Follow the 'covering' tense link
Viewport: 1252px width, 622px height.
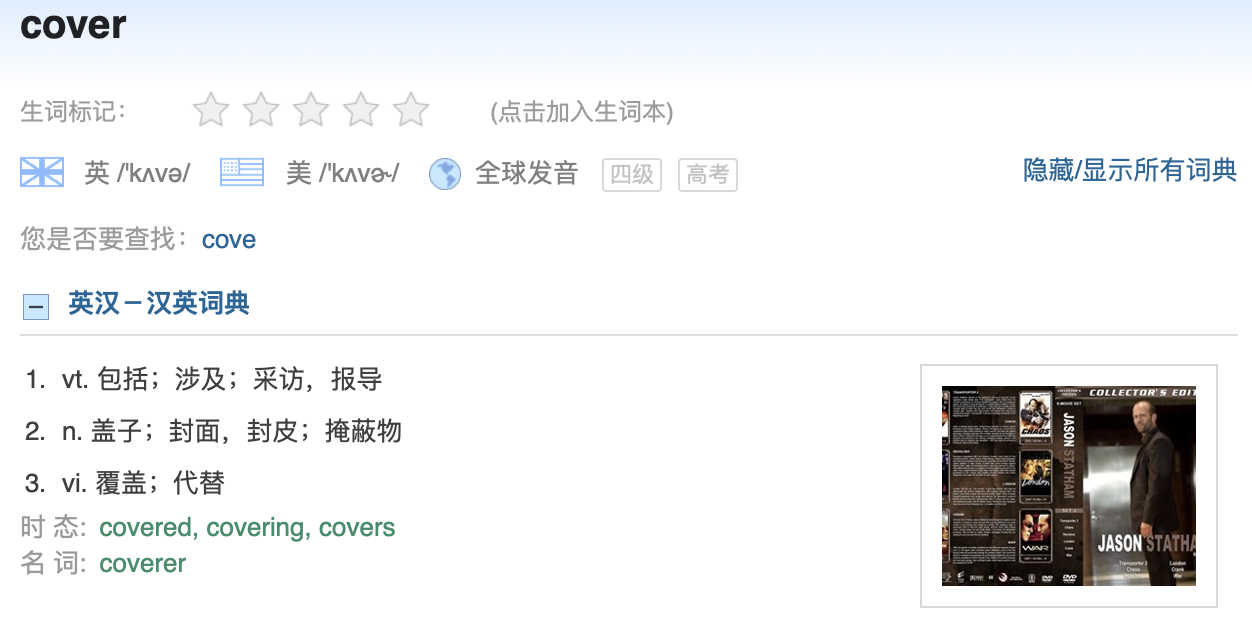pos(256,527)
